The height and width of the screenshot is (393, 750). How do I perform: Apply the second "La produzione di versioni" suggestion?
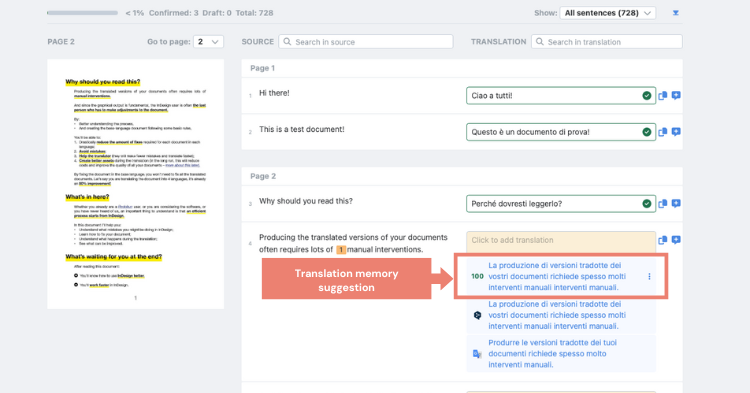pyautogui.click(x=557, y=315)
